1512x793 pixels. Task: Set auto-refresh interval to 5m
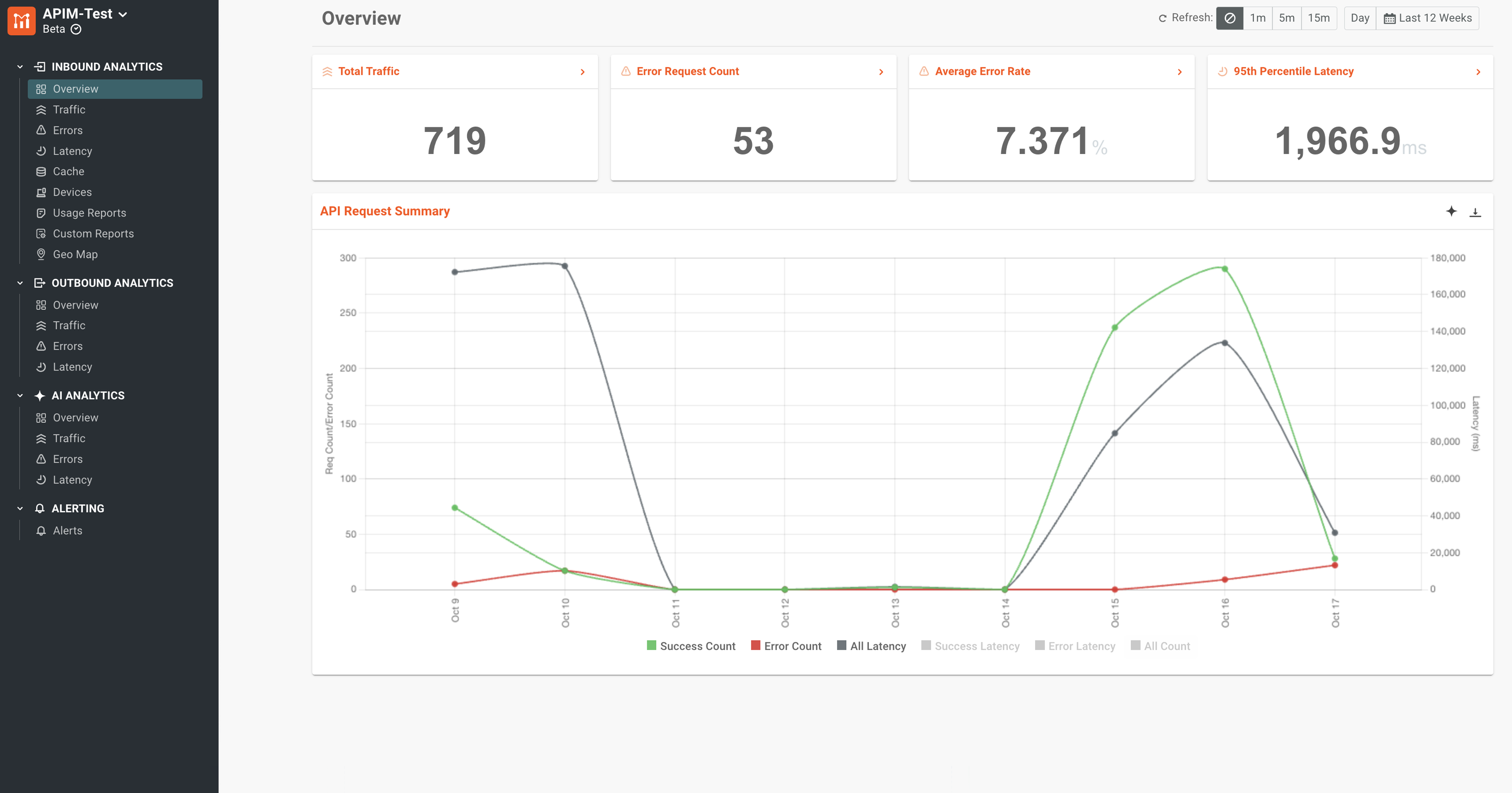[1286, 18]
